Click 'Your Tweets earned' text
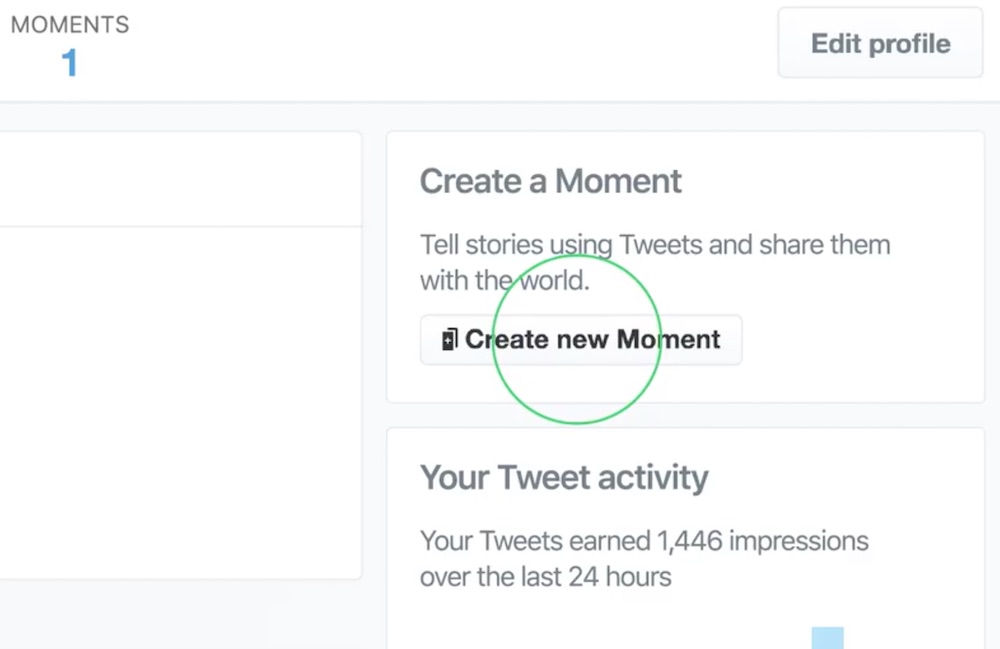This screenshot has height=649, width=1000. [535, 541]
